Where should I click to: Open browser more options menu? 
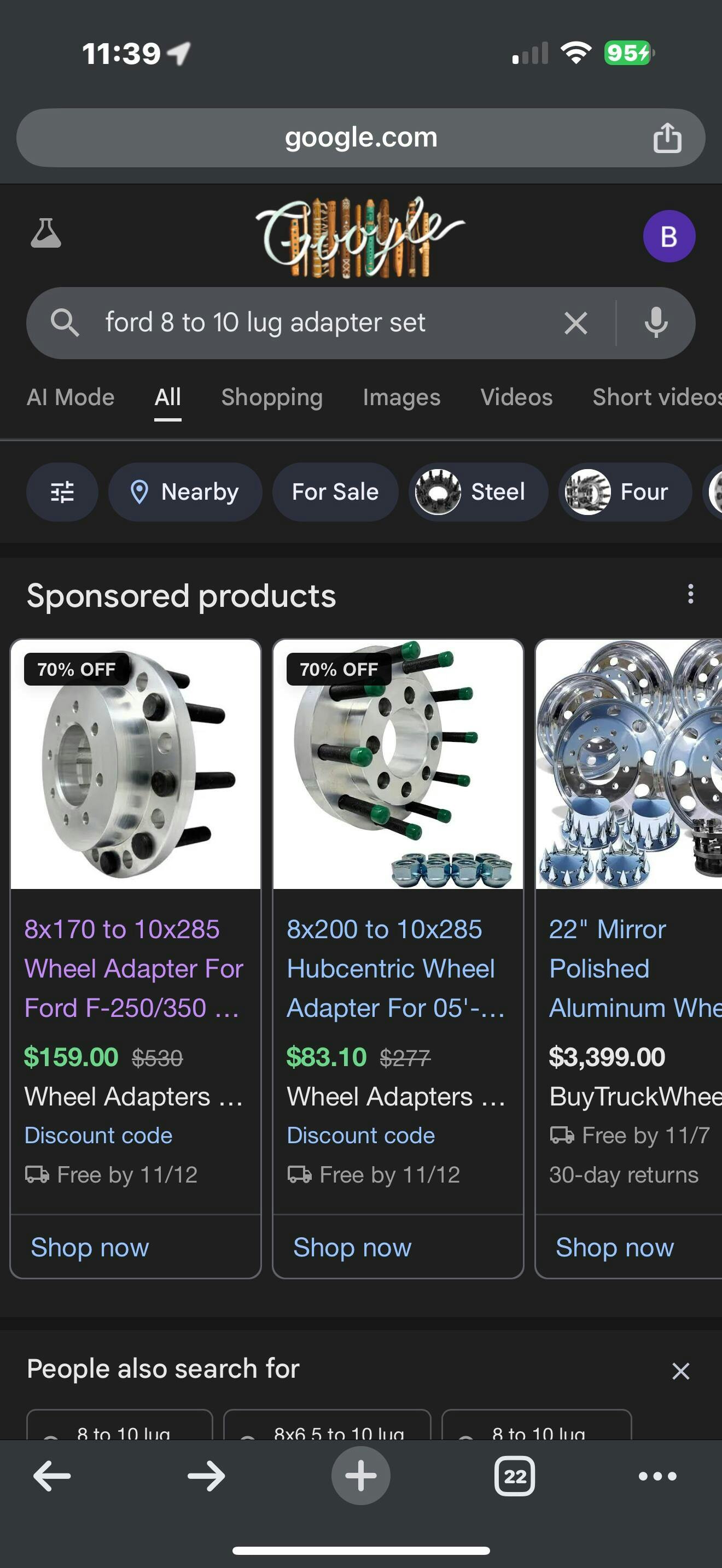coord(657,1476)
